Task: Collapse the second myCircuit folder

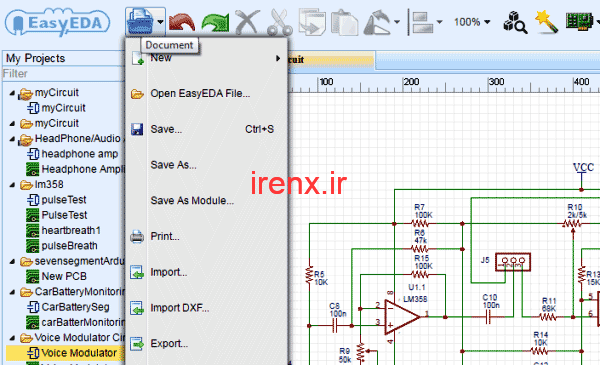Action: tap(12, 124)
